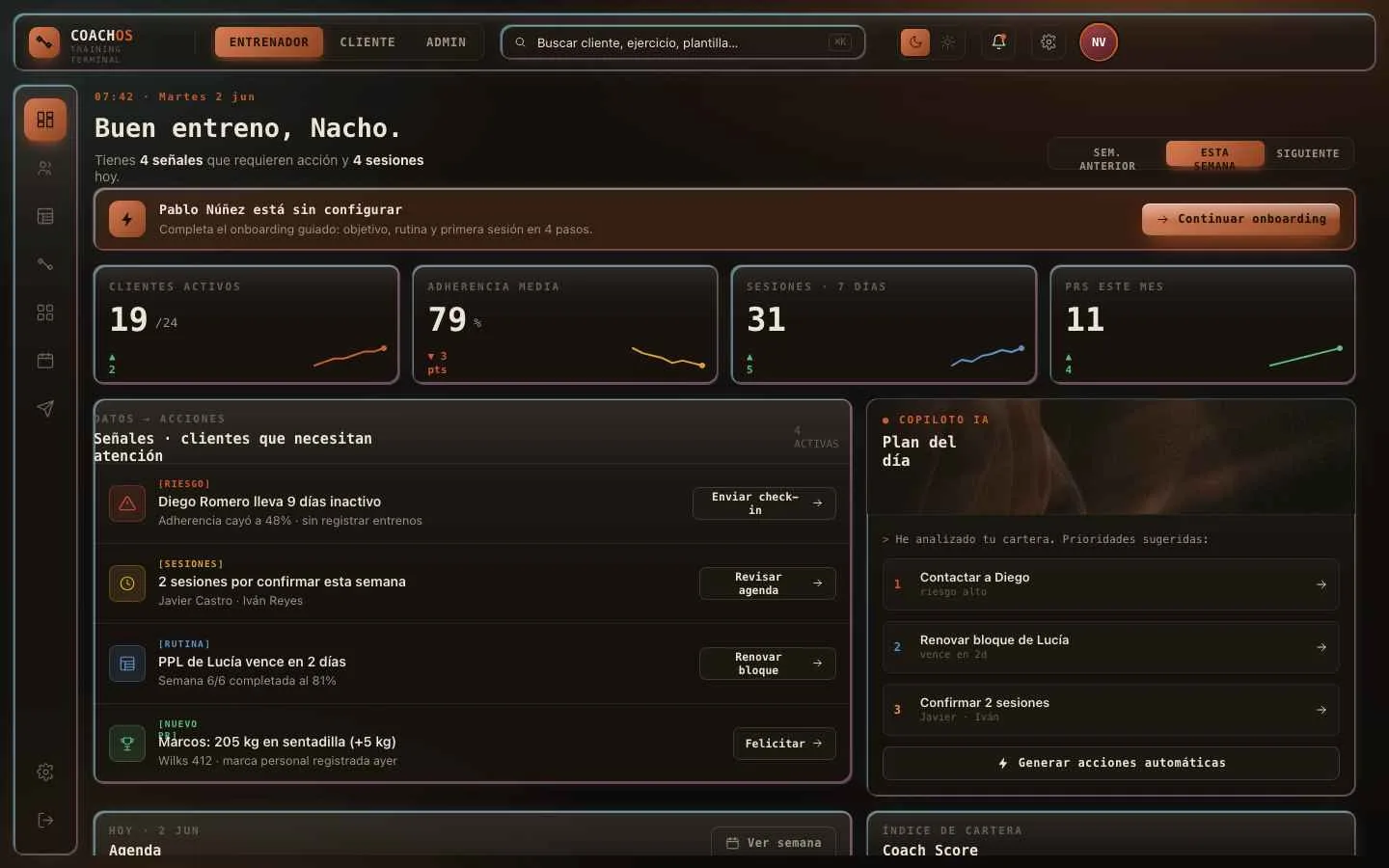This screenshot has width=1389, height=868.
Task: Open the paper plane messages icon in sidebar
Action: point(45,409)
